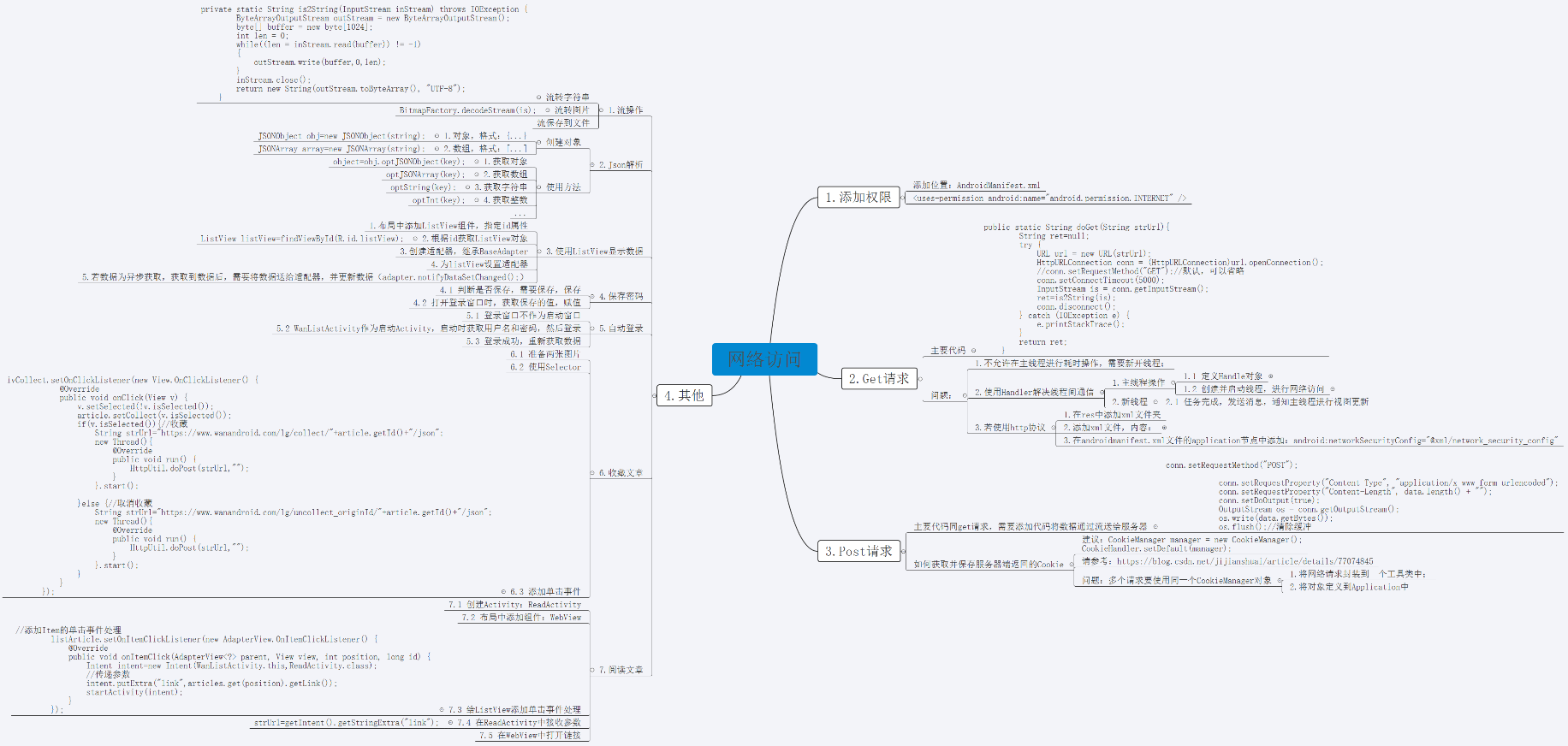
Task: Select the 流保存到文件 node
Action: (563, 123)
